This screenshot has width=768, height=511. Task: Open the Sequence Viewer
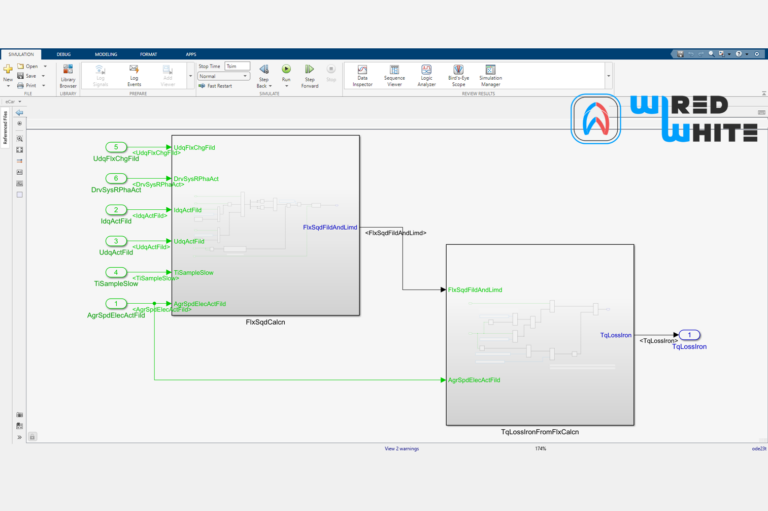(394, 75)
